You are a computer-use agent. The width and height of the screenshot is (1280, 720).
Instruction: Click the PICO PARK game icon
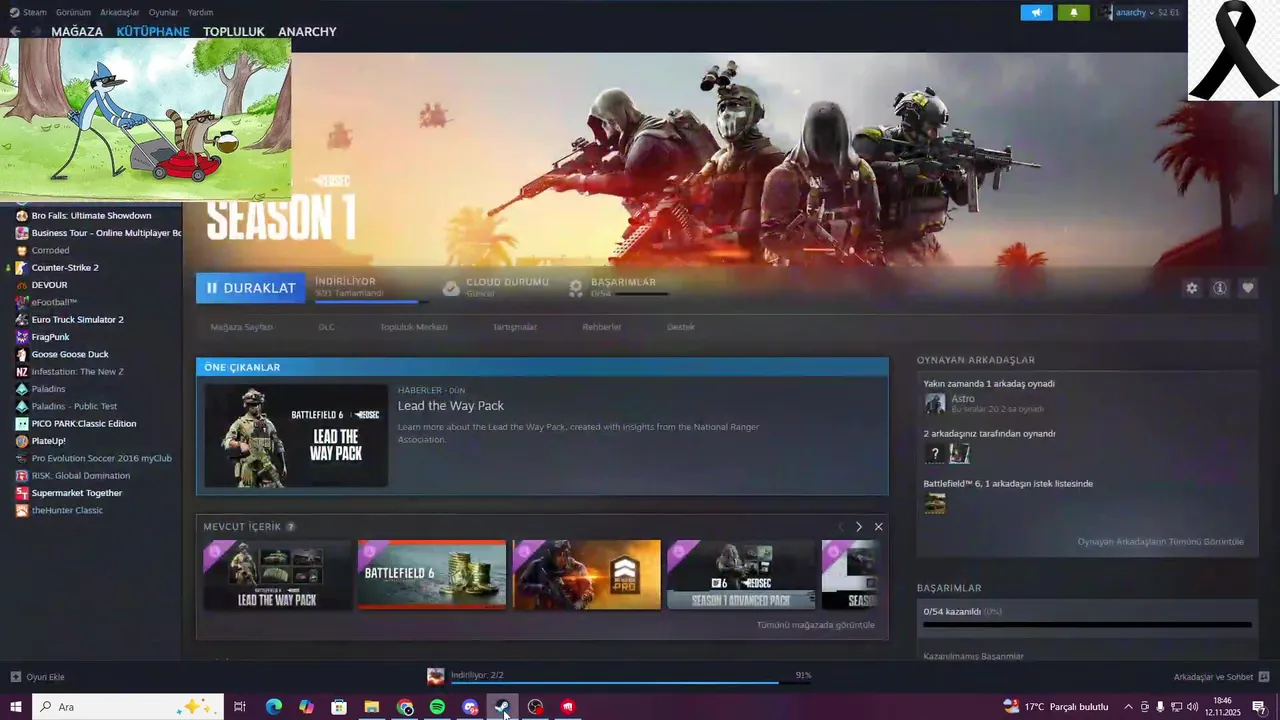click(22, 424)
